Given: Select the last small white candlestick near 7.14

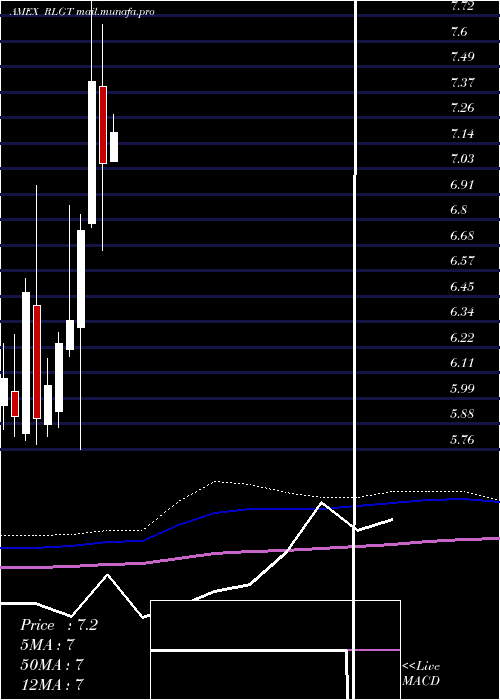Looking at the screenshot, I should (x=114, y=147).
